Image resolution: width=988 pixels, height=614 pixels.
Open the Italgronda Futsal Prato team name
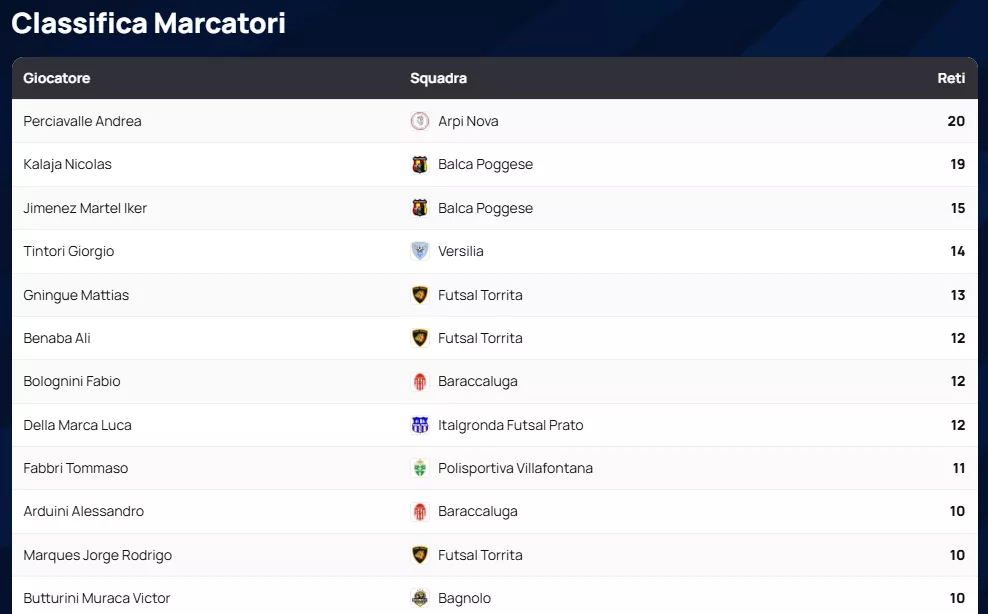pos(510,425)
